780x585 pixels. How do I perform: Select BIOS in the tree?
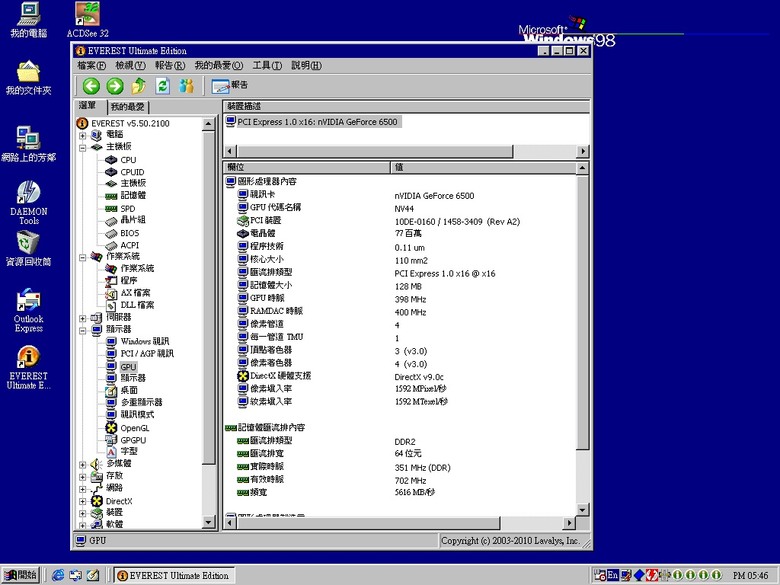click(x=129, y=233)
